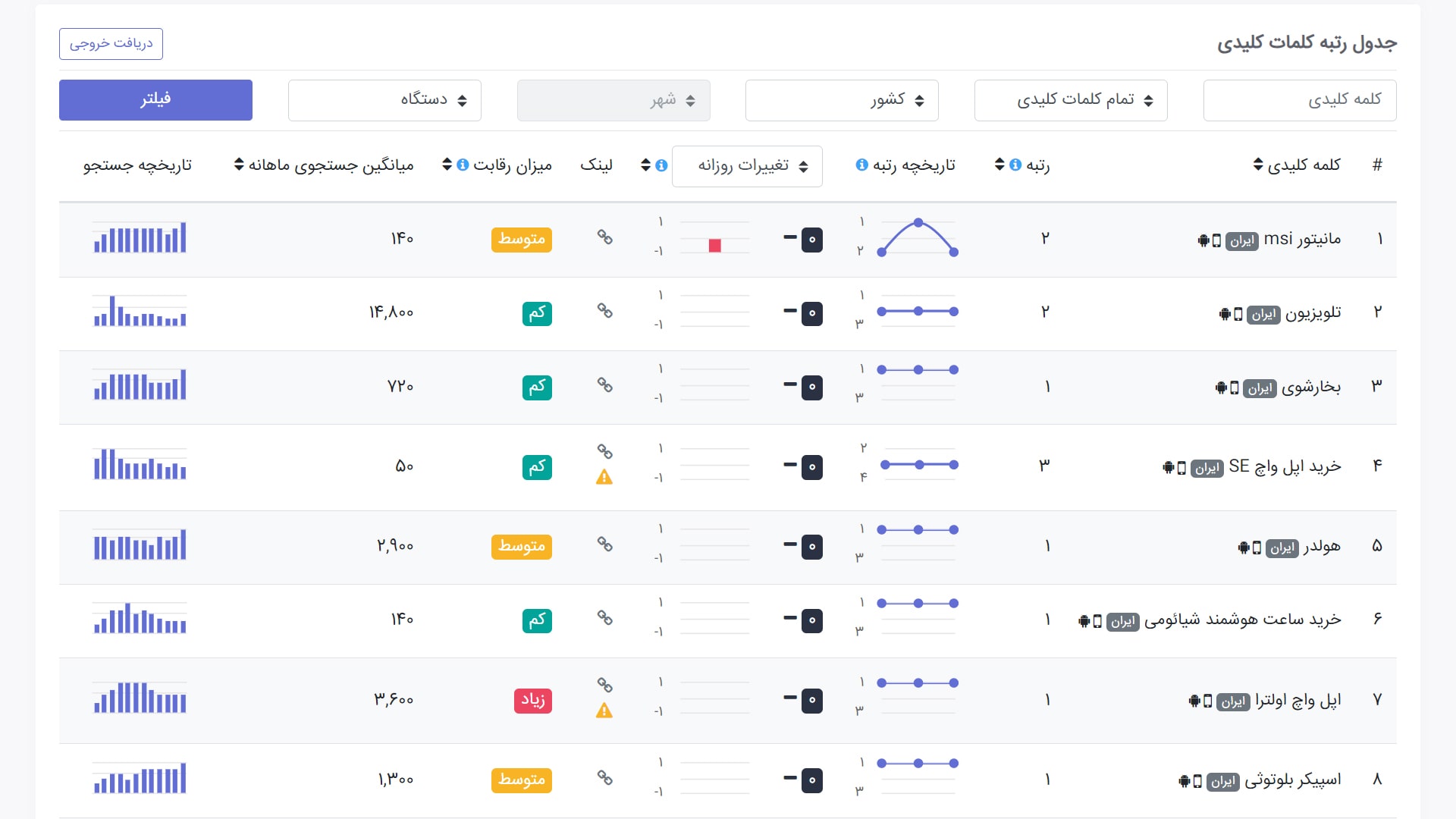The height and width of the screenshot is (819, 1456).
Task: Click daily change badge 0 in مانیتور msi row
Action: click(812, 240)
